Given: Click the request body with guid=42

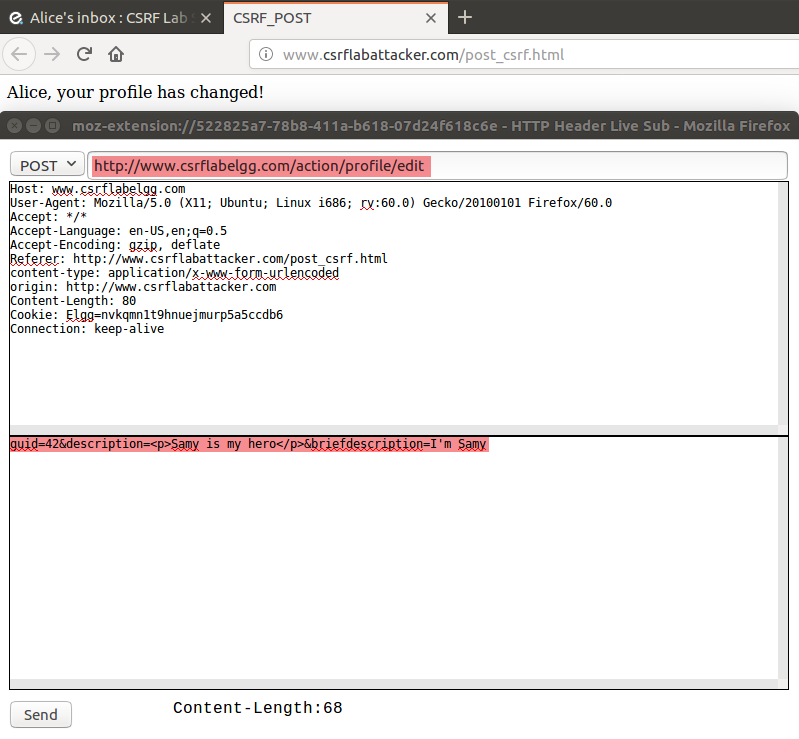Looking at the screenshot, I should click(249, 444).
